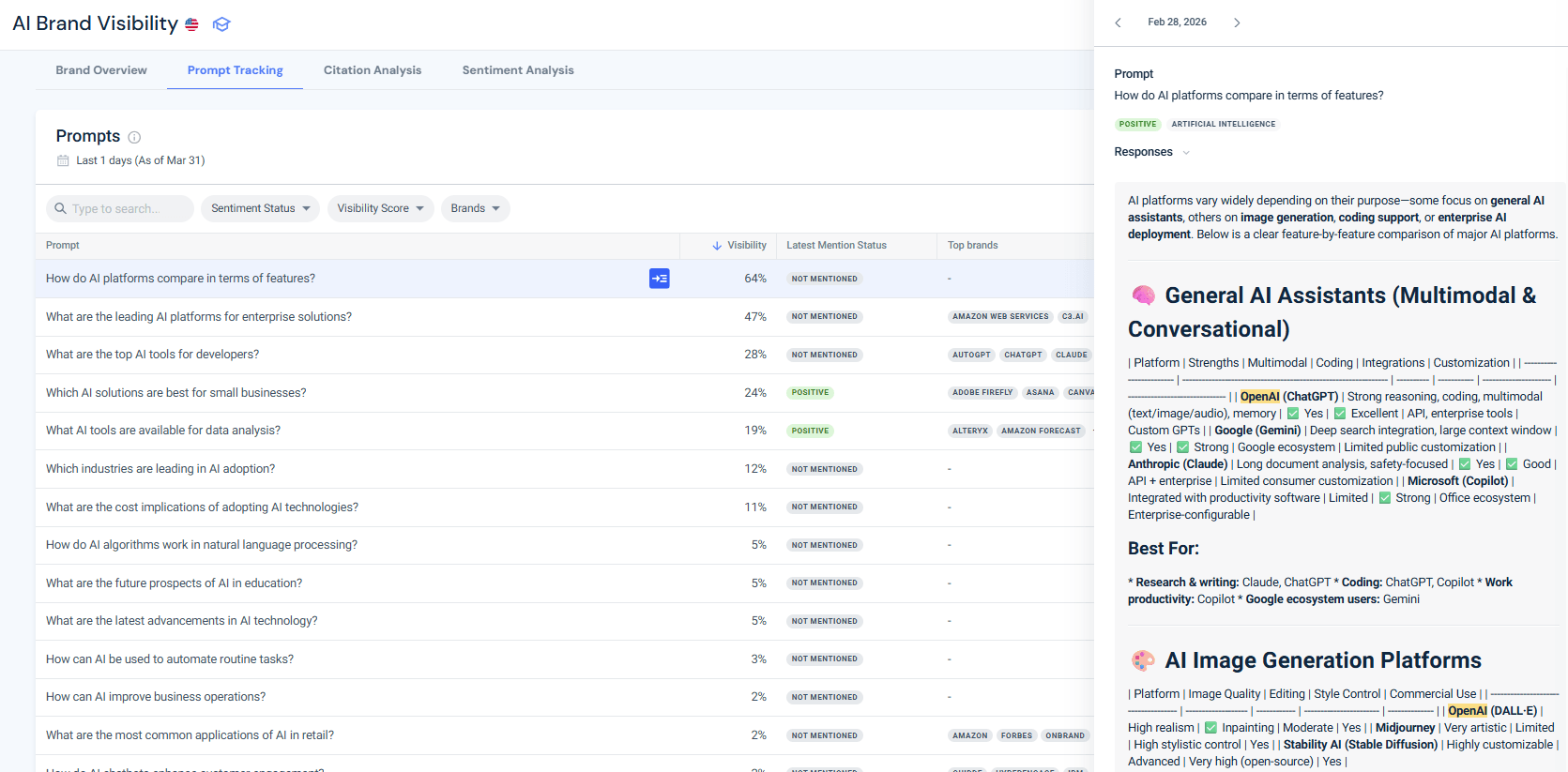Select the Prompt Tracking tab
Screen dimensions: 1568x772
(x=235, y=70)
